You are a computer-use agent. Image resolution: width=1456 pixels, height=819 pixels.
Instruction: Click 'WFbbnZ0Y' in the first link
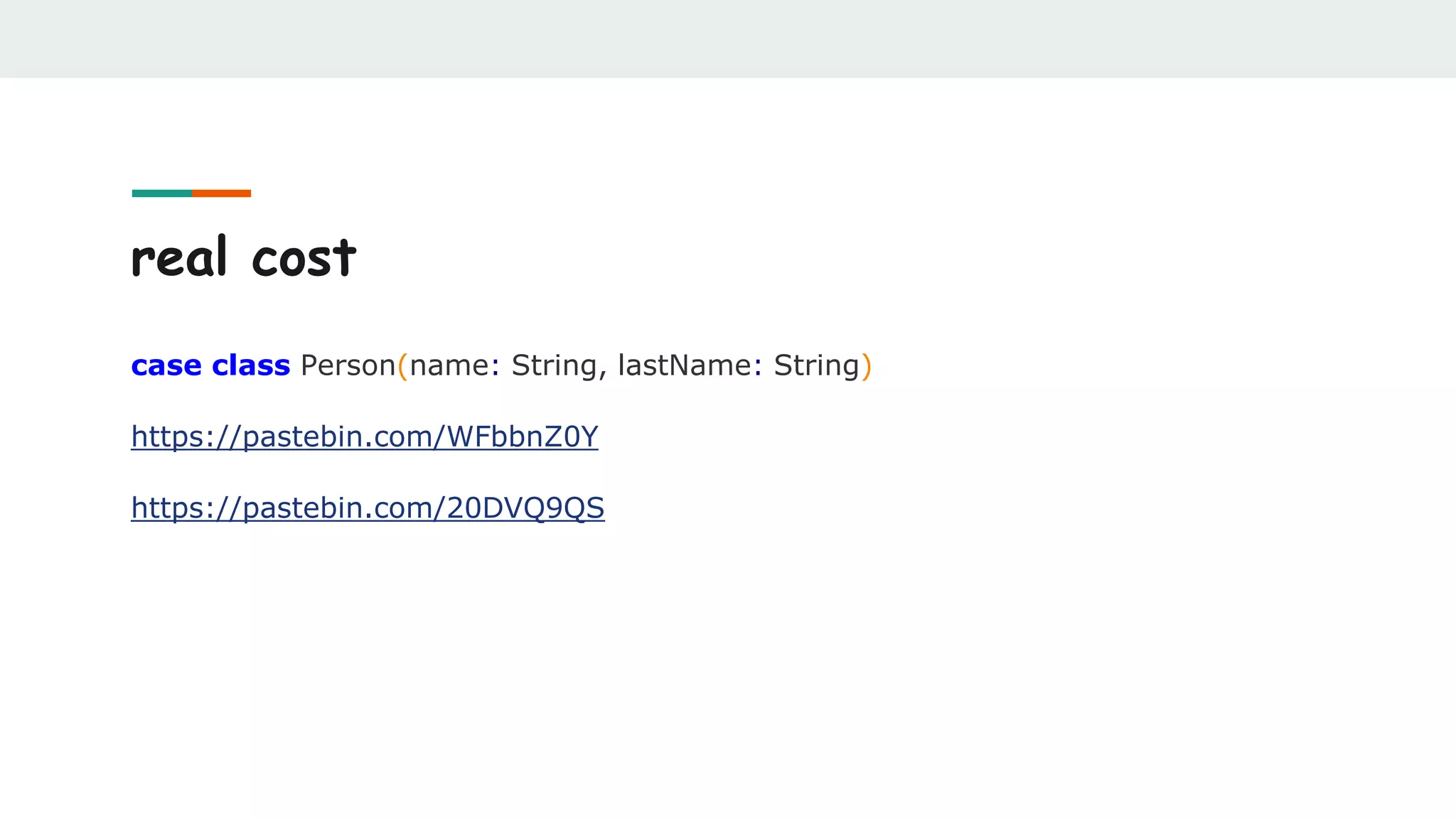point(522,437)
